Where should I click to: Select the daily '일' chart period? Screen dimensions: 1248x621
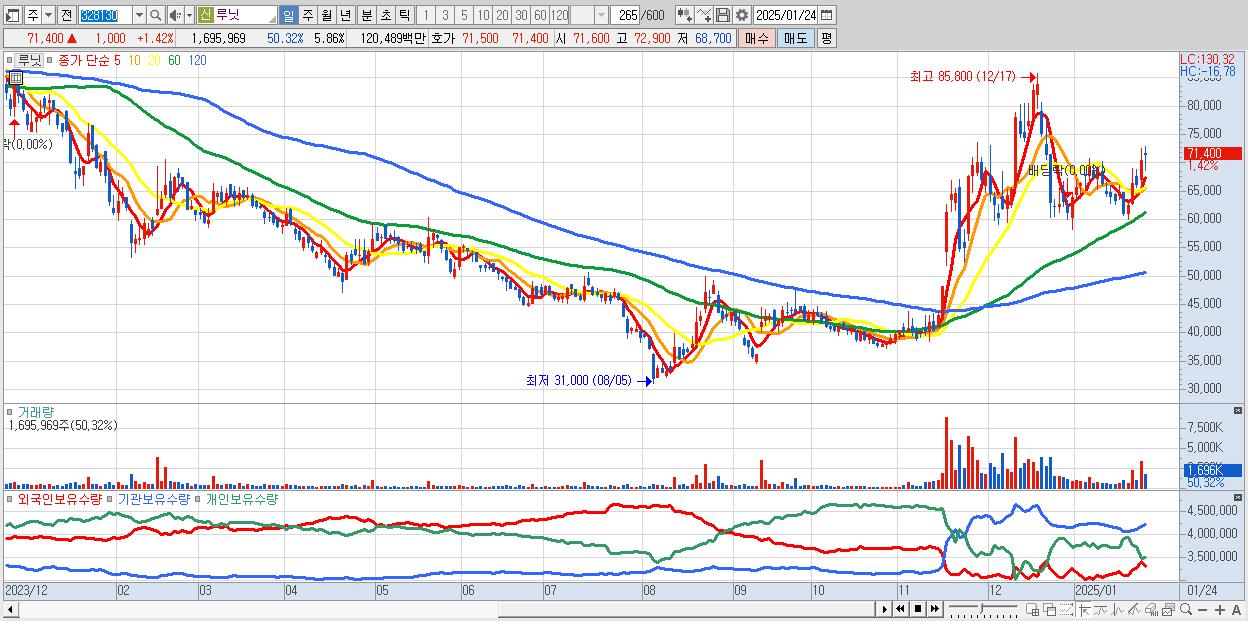288,16
